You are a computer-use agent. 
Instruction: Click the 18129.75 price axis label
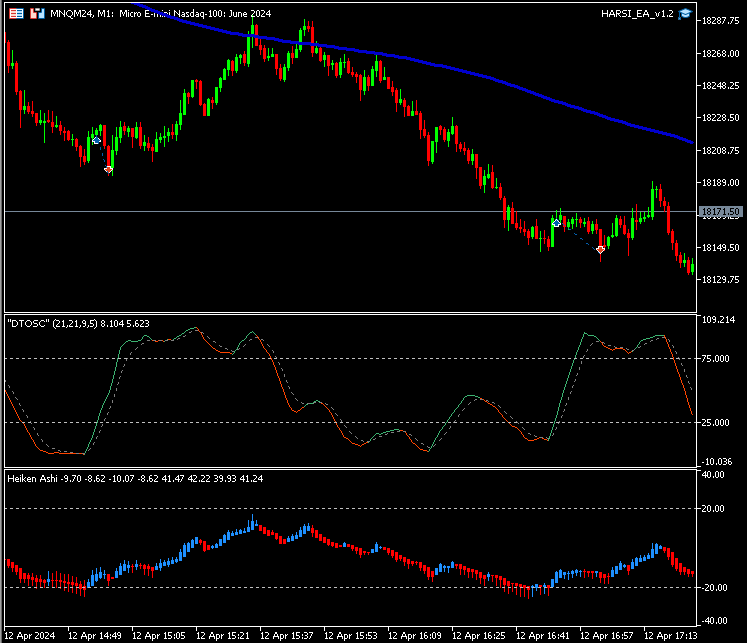click(721, 280)
